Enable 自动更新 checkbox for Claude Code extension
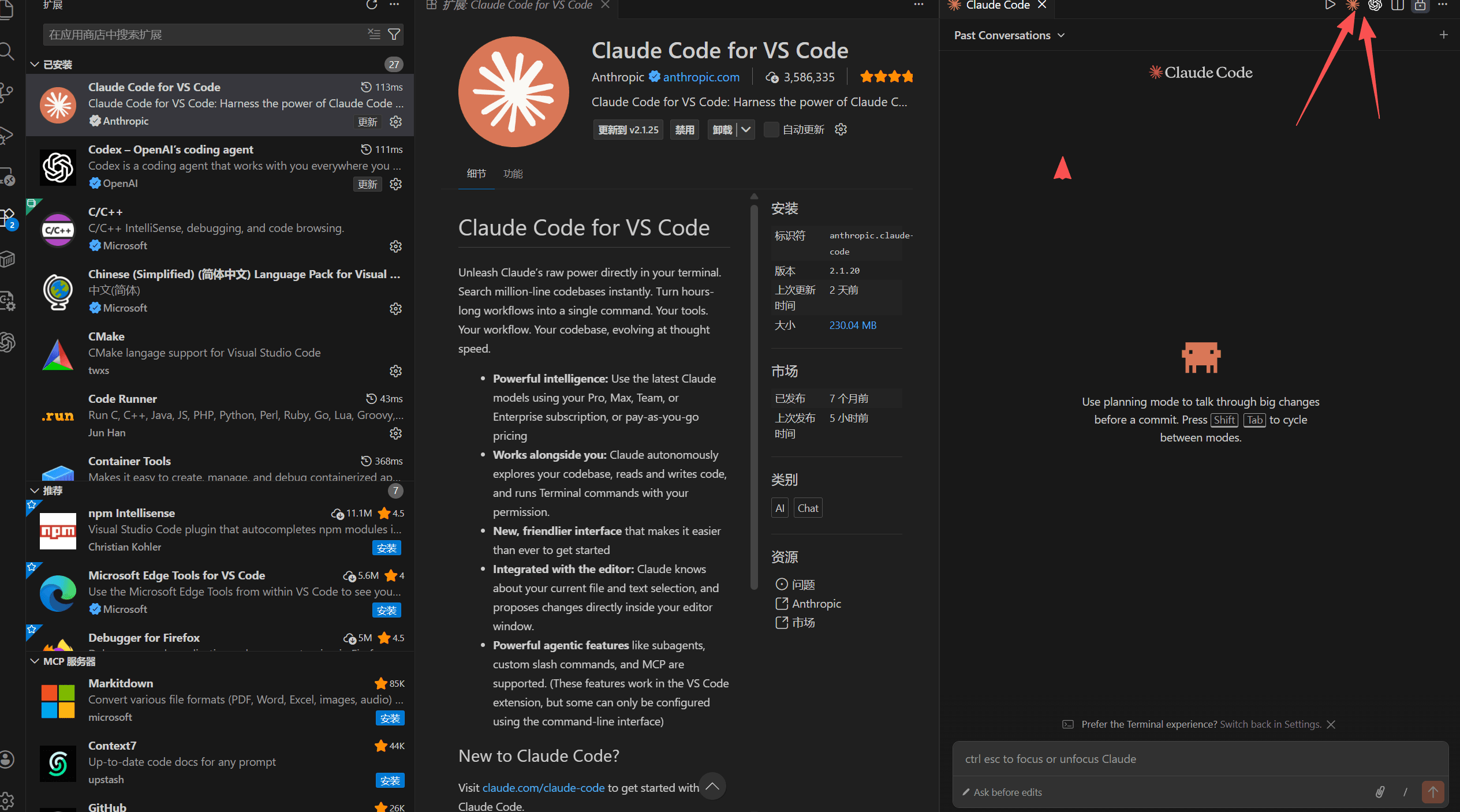Screen dimensions: 1460x812 [771, 129]
